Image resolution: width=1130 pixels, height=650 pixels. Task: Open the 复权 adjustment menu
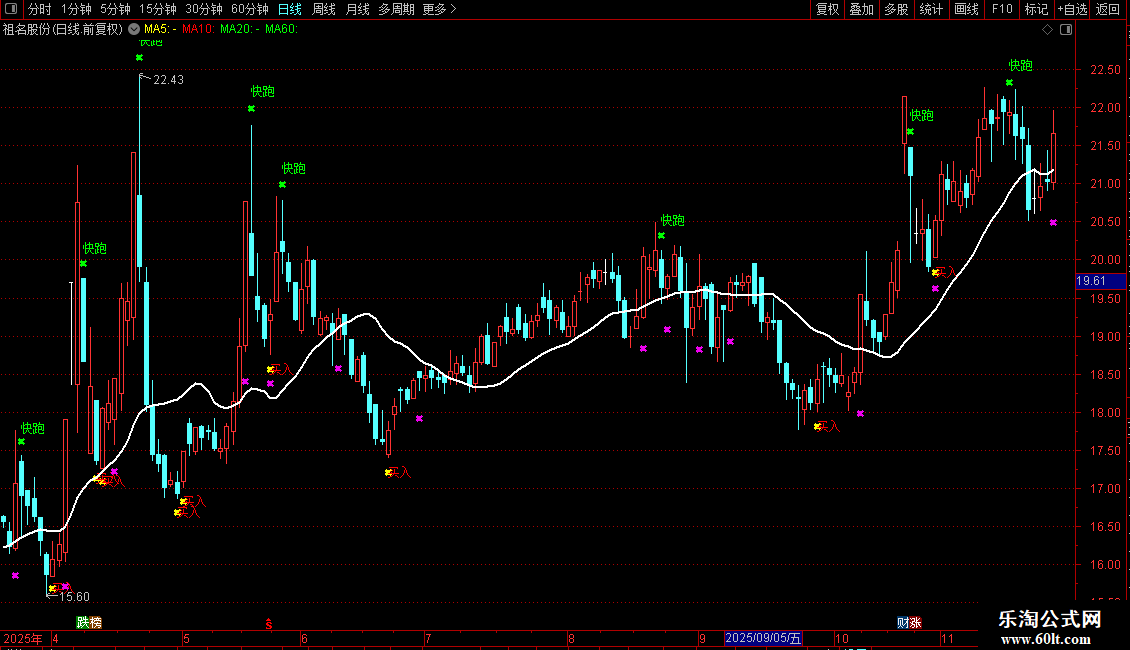[827, 9]
